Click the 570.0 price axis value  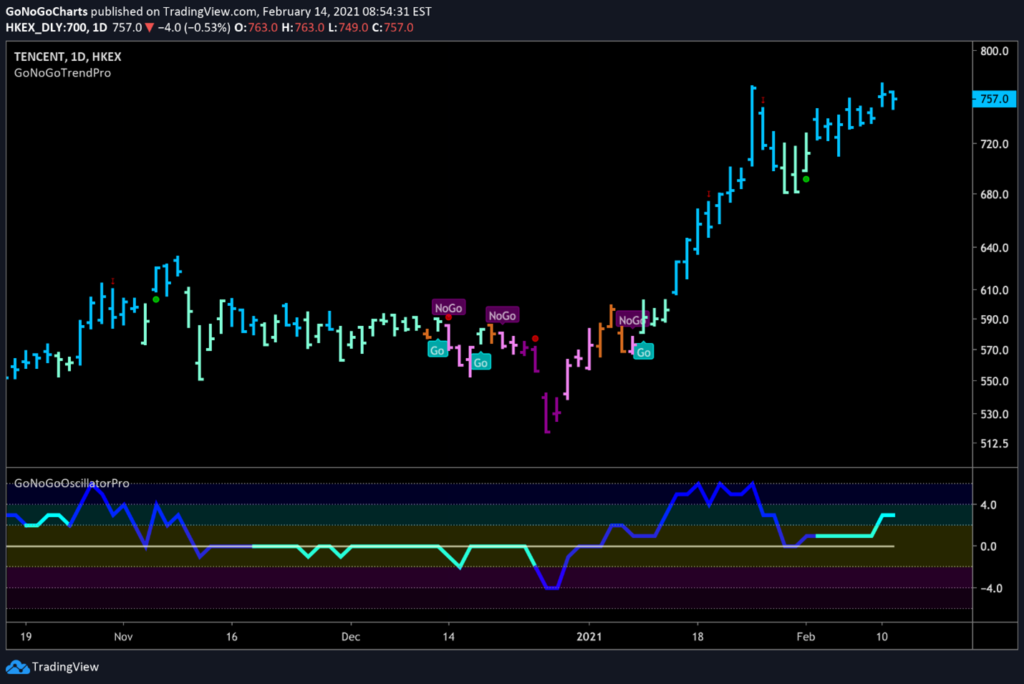tap(995, 350)
